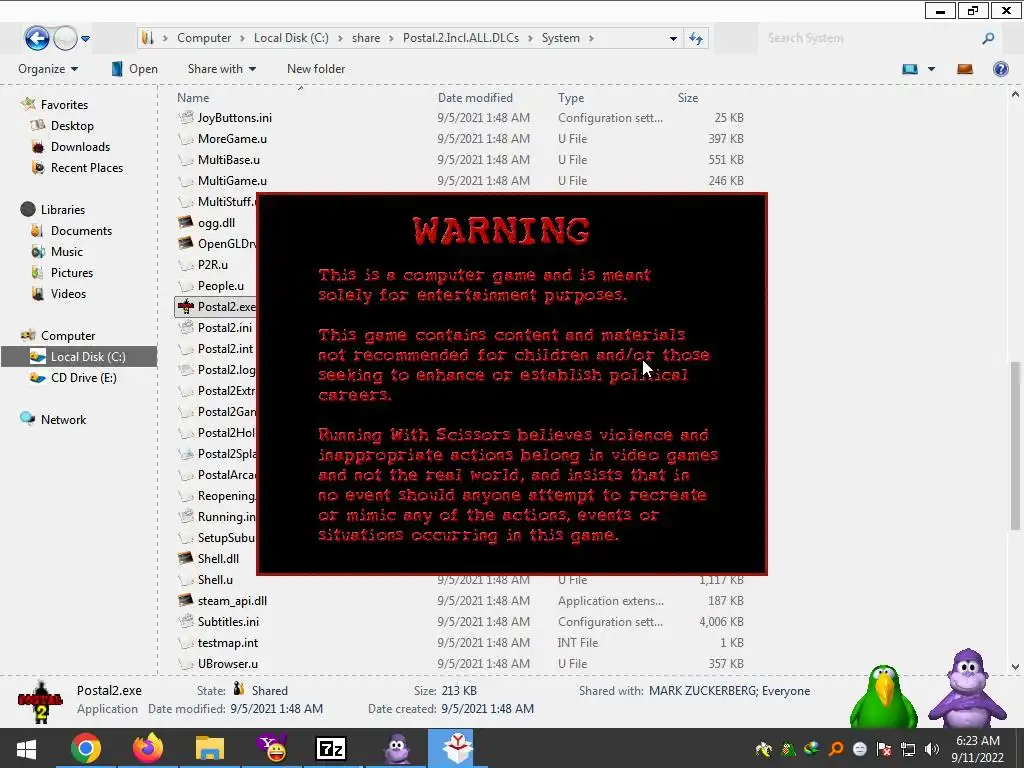Click Computer in the address breadcrumb
Image resolution: width=1024 pixels, height=768 pixels.
(x=204, y=38)
